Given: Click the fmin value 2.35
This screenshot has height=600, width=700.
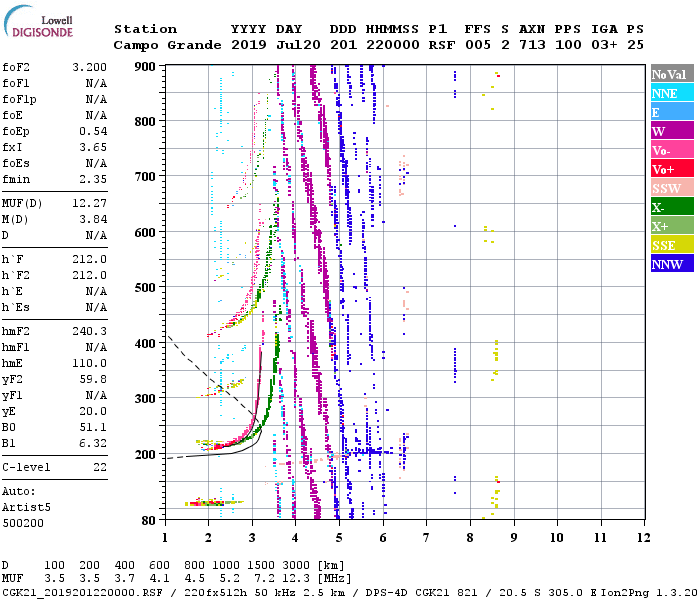Looking at the screenshot, I should (x=93, y=179).
